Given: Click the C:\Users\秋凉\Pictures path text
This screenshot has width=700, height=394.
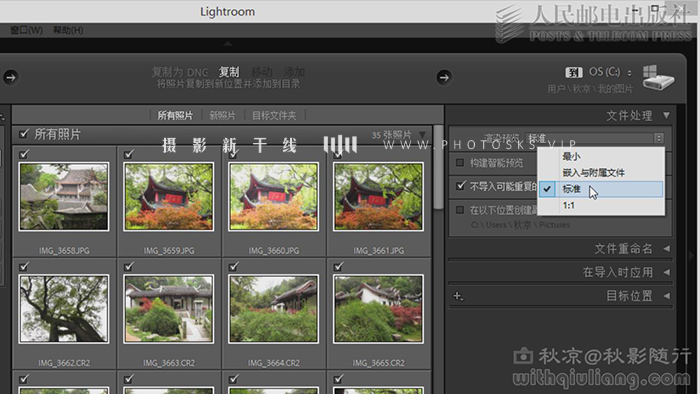Looking at the screenshot, I should [521, 225].
